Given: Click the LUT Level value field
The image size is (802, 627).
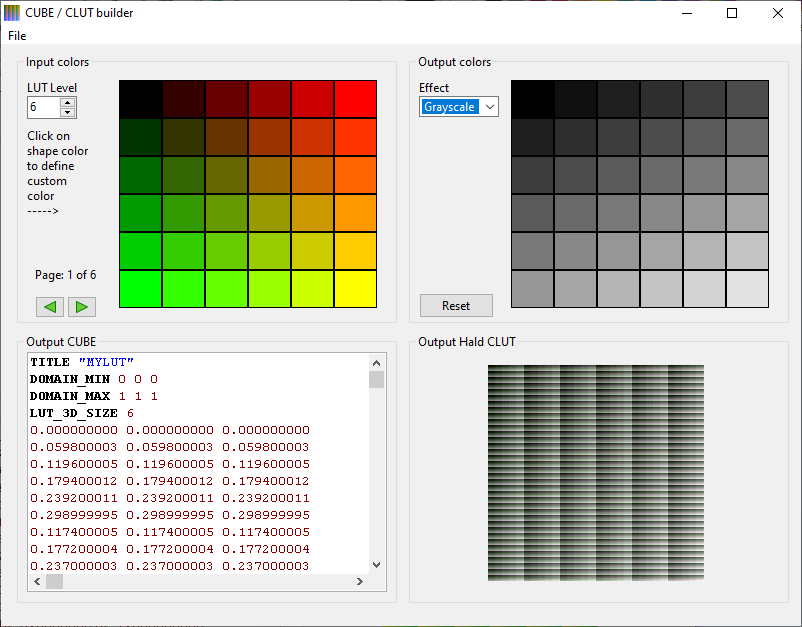Looking at the screenshot, I should coord(44,107).
